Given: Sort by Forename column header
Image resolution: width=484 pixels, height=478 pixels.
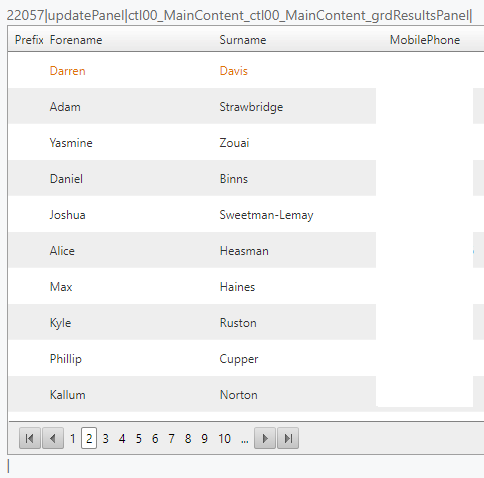Looking at the screenshot, I should tap(76, 40).
